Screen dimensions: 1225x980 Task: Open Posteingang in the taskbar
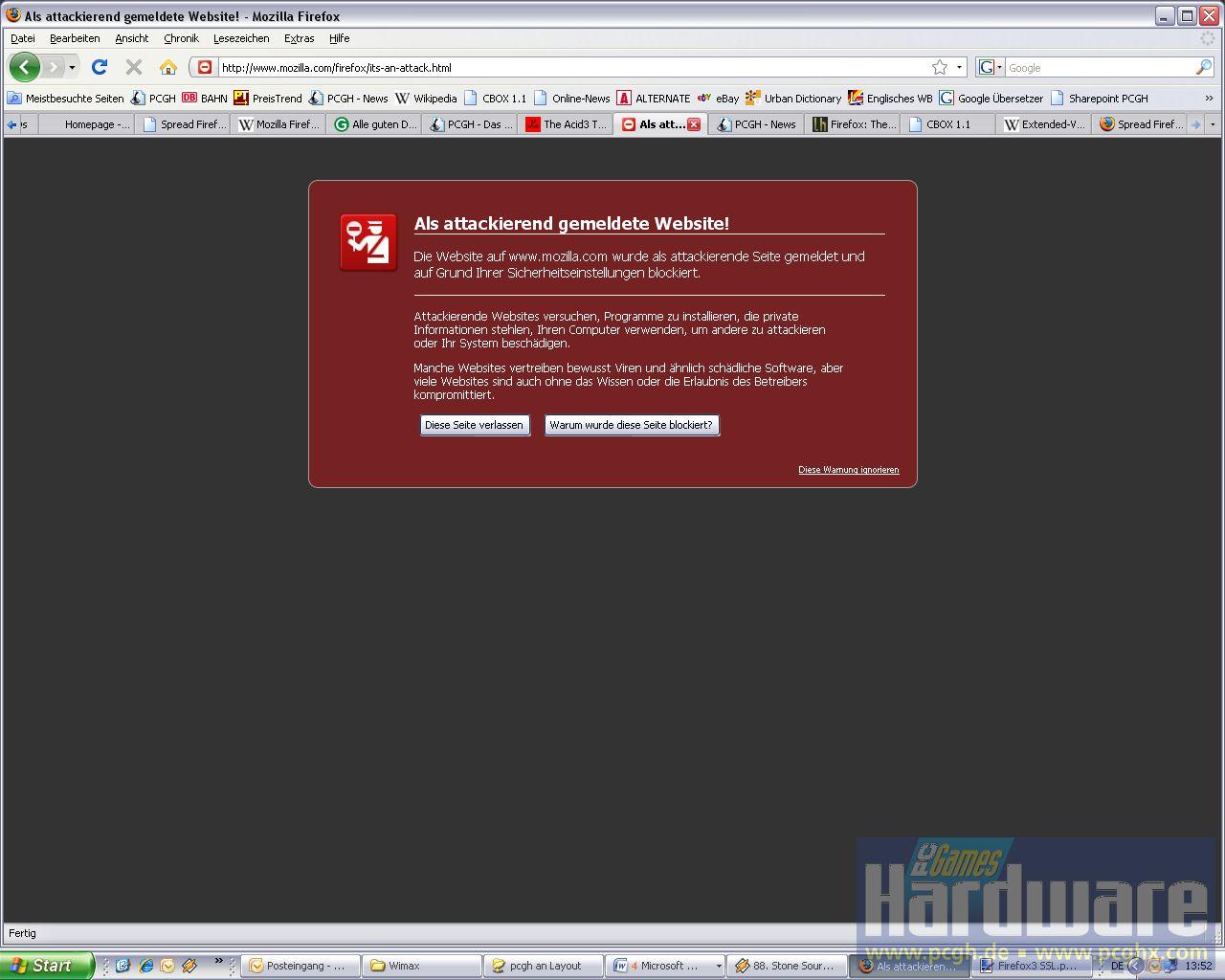tap(301, 966)
